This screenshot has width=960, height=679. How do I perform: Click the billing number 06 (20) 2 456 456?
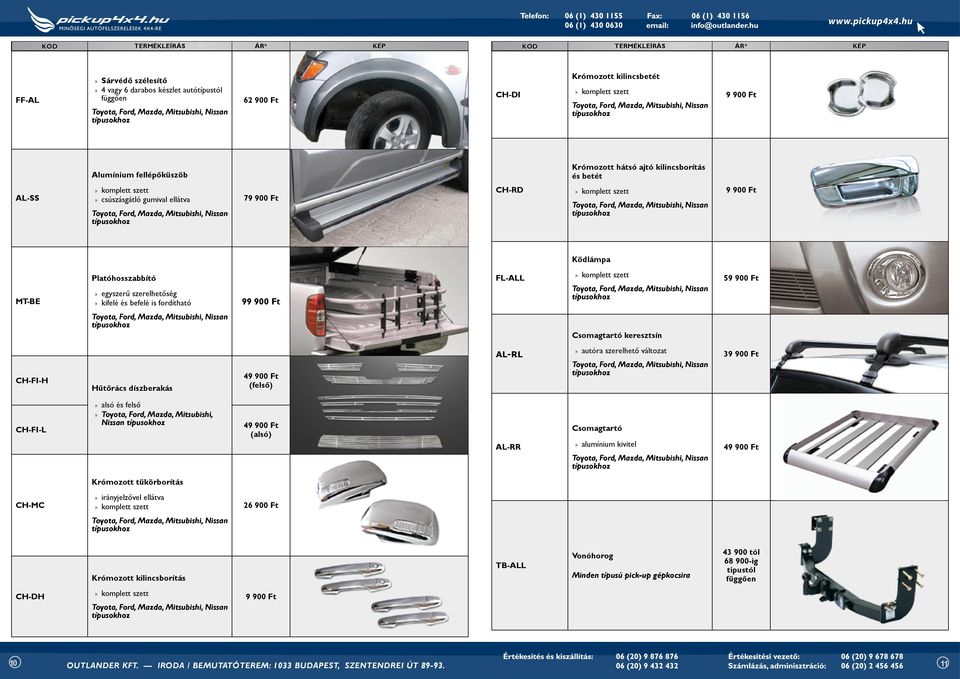(872, 666)
